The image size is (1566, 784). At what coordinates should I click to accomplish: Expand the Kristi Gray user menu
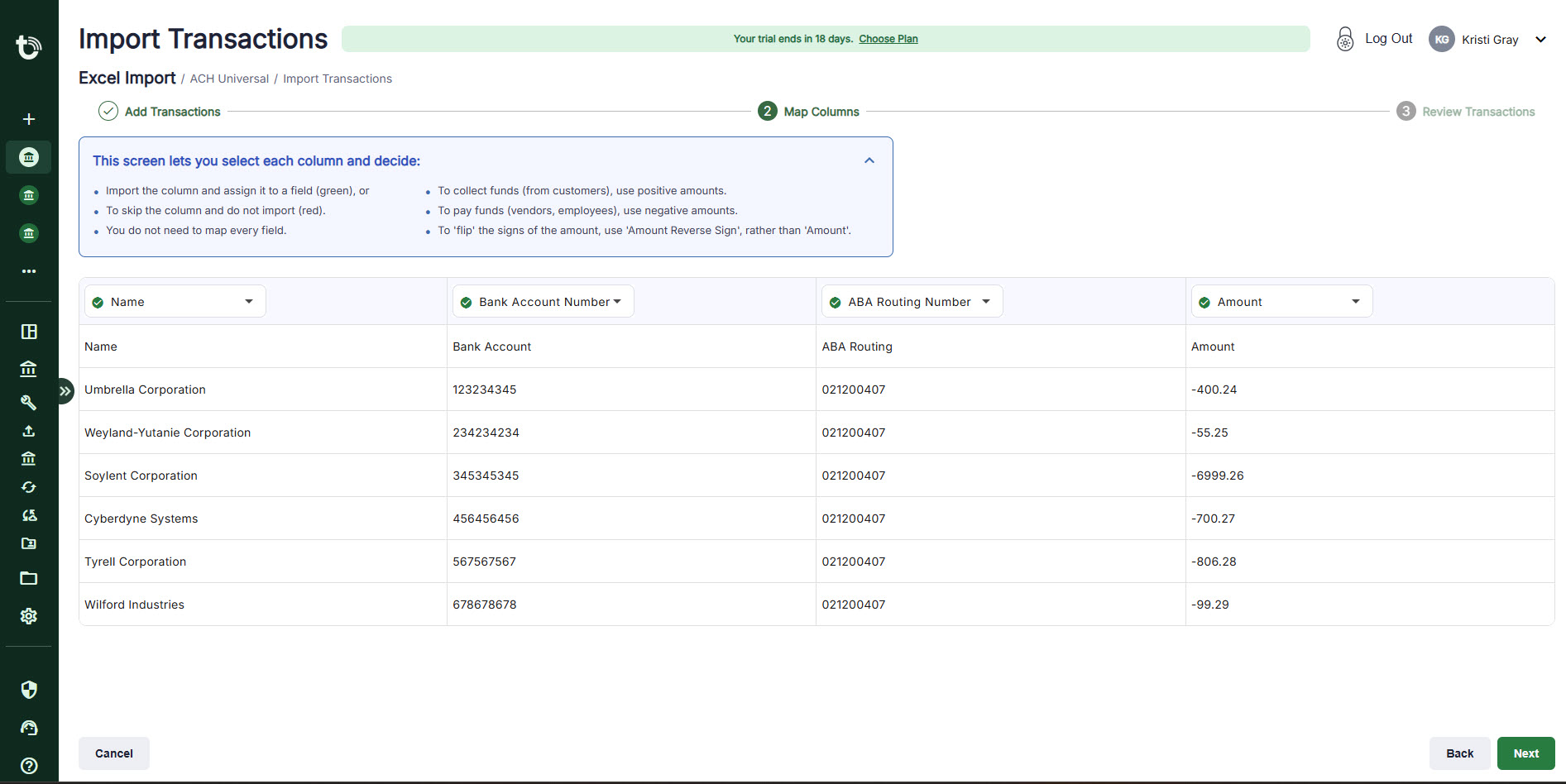1541,39
